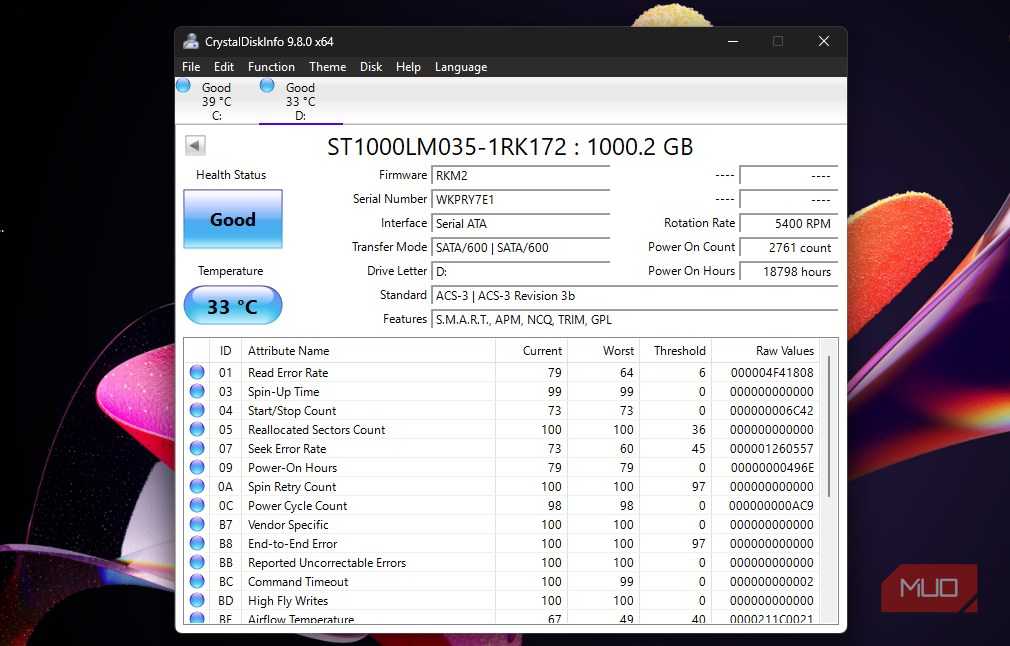Click status orb in Start/Stop Count row

click(197, 410)
